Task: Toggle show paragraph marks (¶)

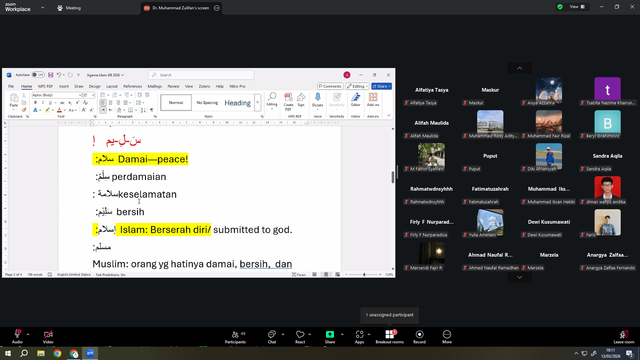Action: 151,110
